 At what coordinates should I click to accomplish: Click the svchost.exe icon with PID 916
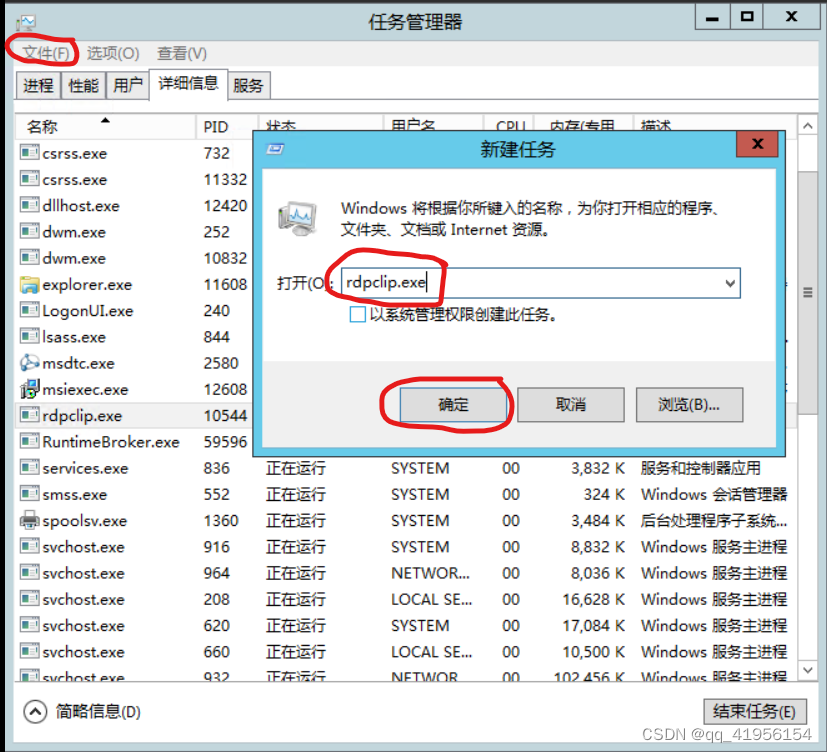coord(30,546)
